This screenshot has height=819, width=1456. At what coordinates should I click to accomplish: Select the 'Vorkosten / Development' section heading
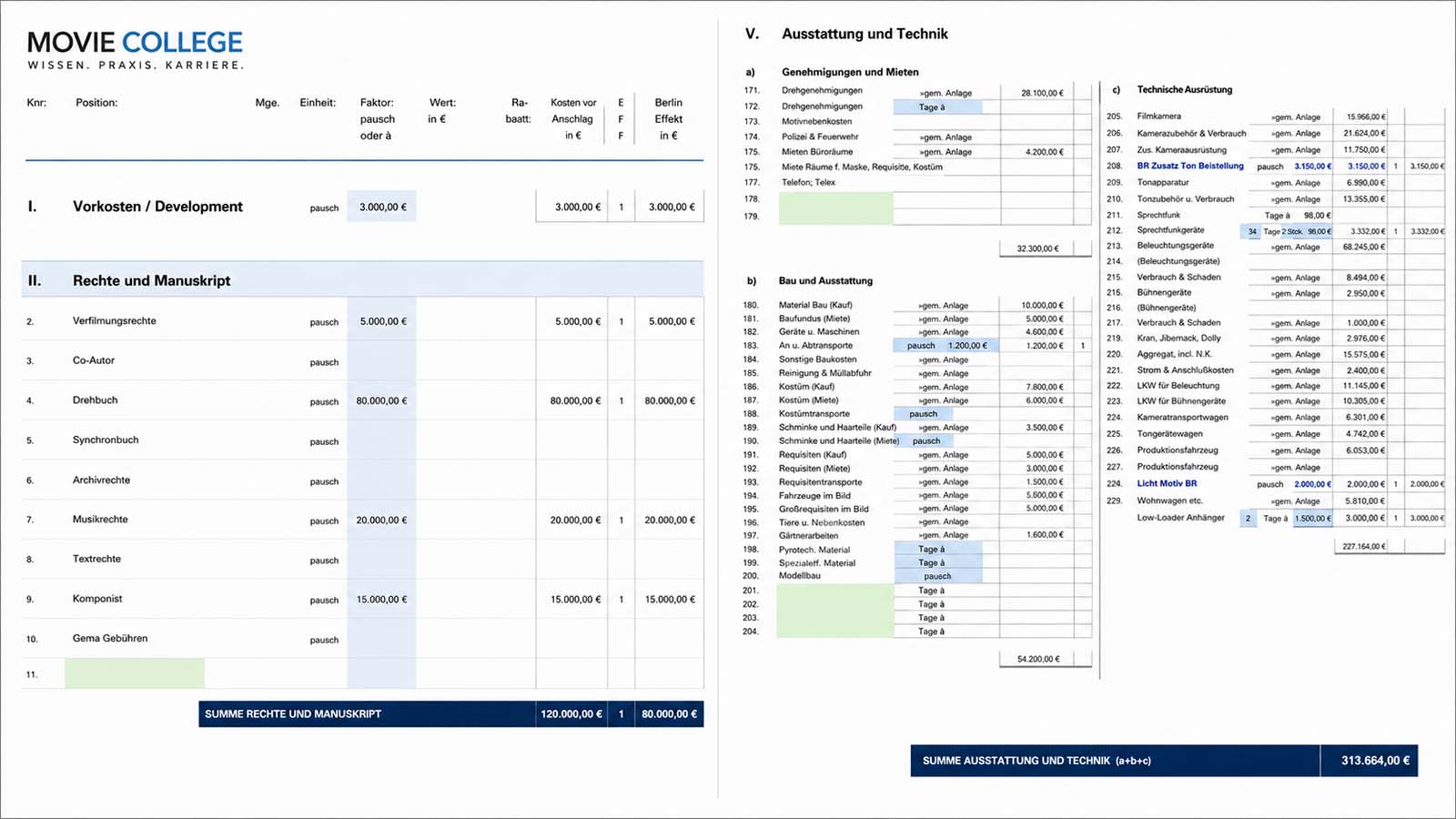157,207
